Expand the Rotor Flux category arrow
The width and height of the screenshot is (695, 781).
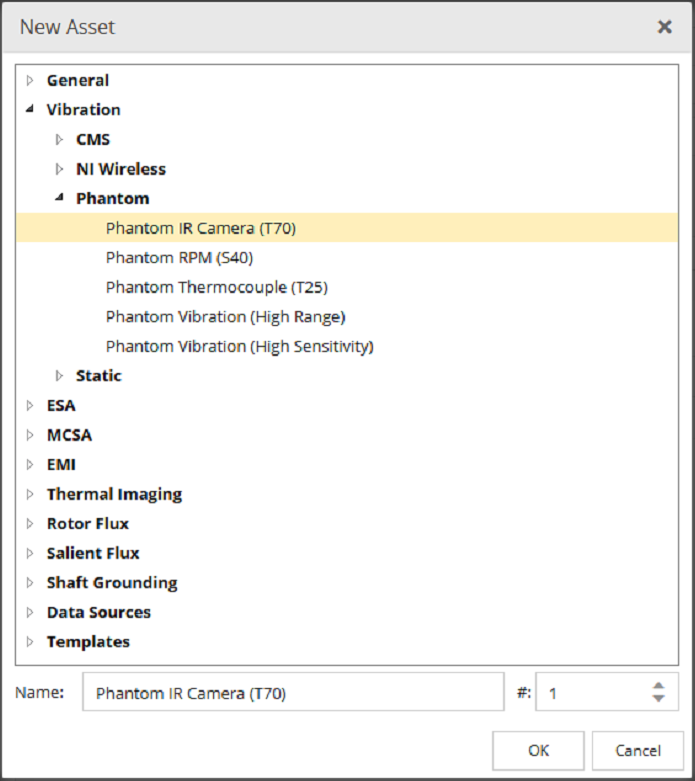pos(30,523)
